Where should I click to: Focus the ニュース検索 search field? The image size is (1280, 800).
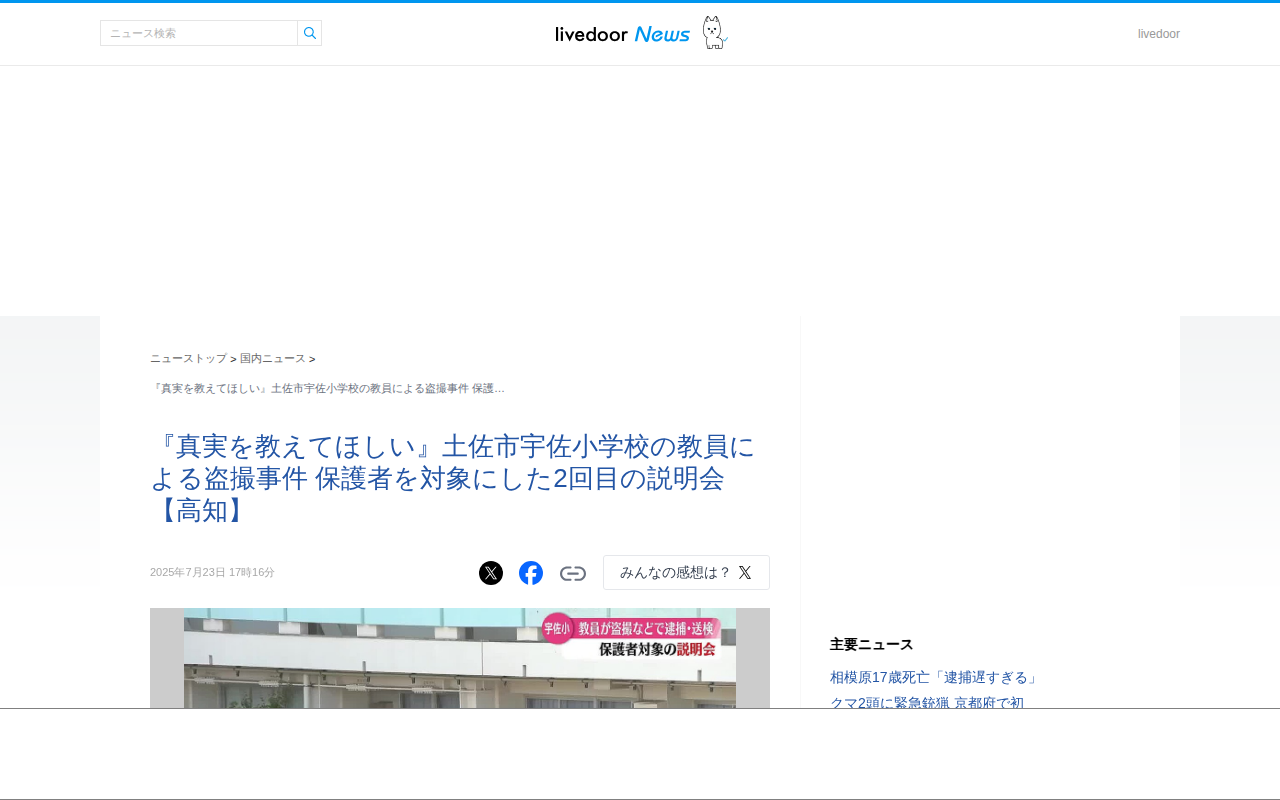(199, 33)
